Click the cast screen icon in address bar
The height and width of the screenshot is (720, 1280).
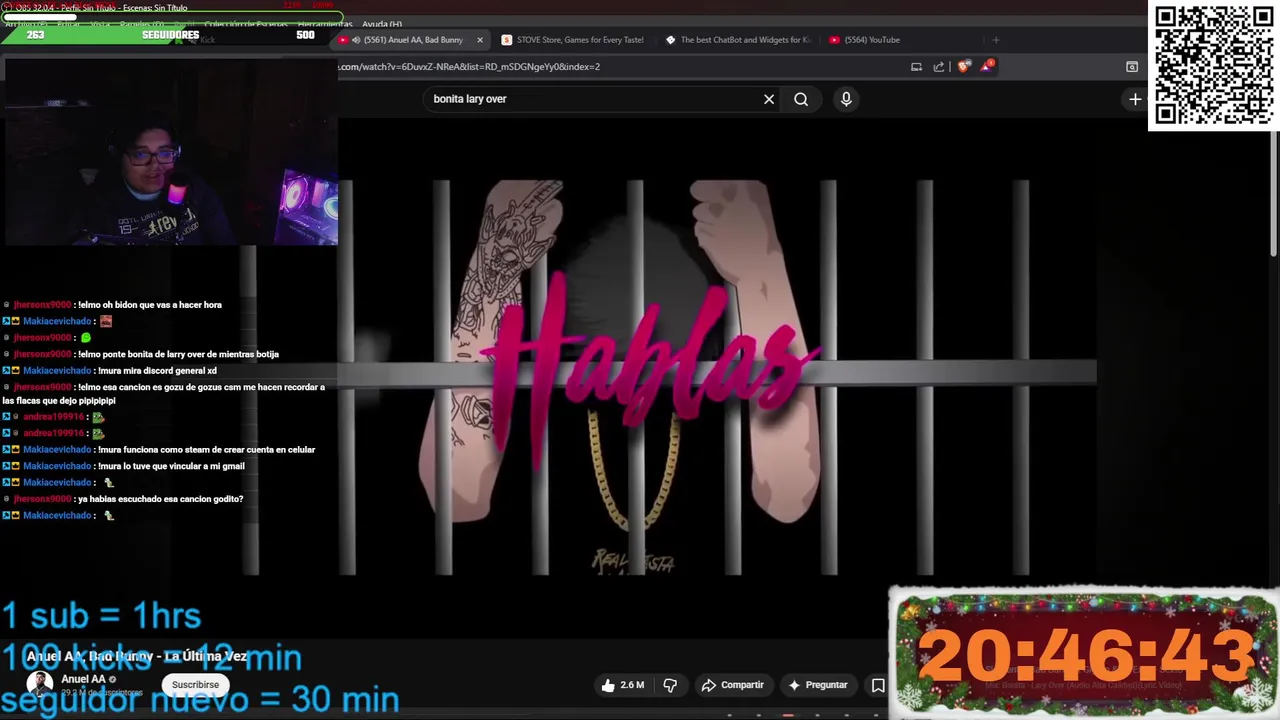(916, 67)
